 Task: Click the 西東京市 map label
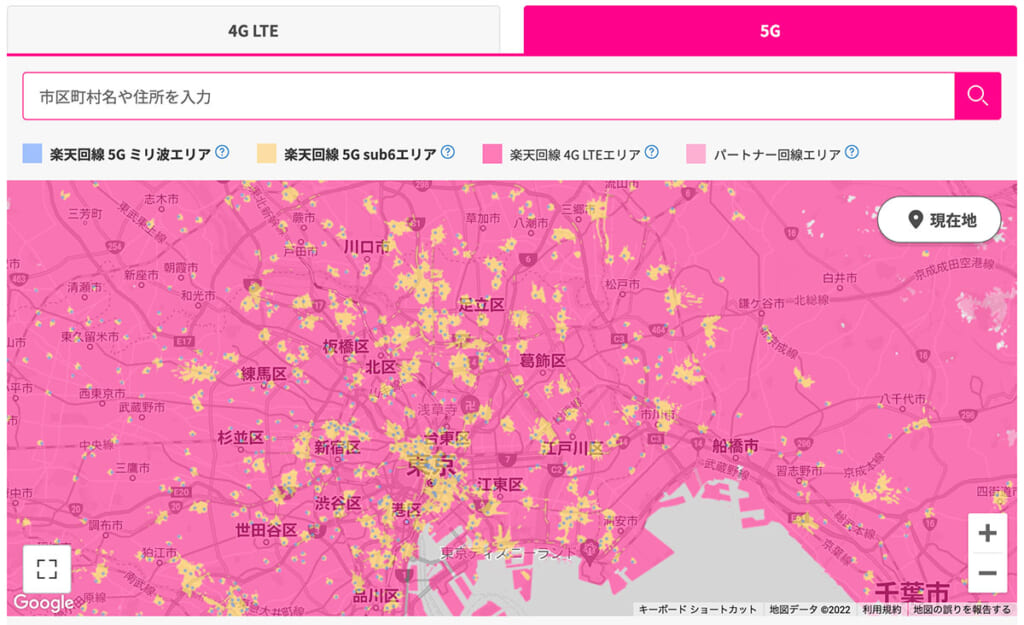coord(102,393)
